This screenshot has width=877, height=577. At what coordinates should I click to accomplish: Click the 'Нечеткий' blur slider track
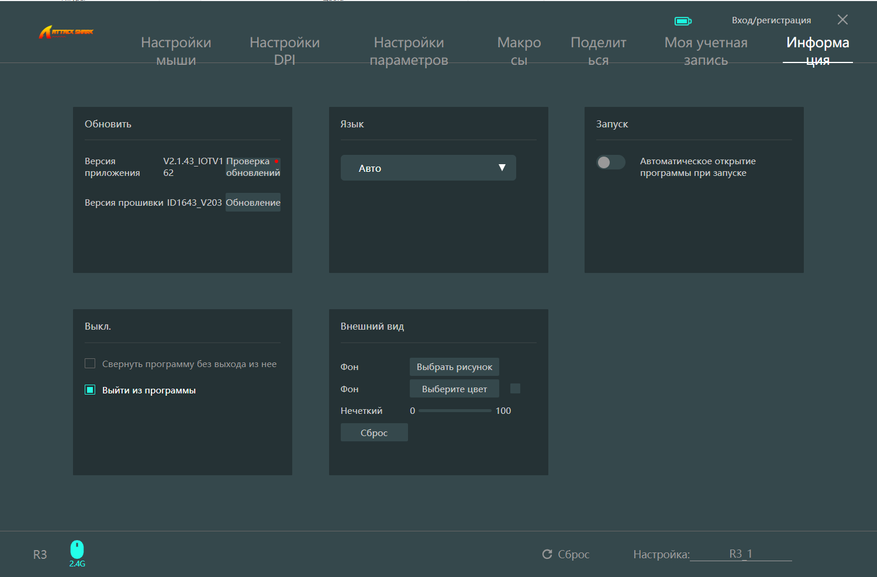pos(455,411)
